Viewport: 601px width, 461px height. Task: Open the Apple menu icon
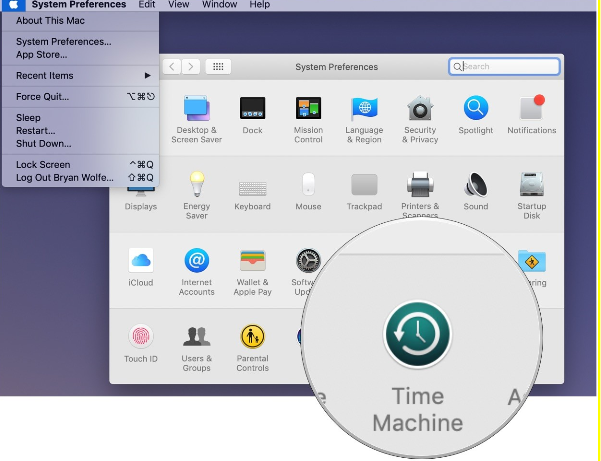tap(14, 5)
